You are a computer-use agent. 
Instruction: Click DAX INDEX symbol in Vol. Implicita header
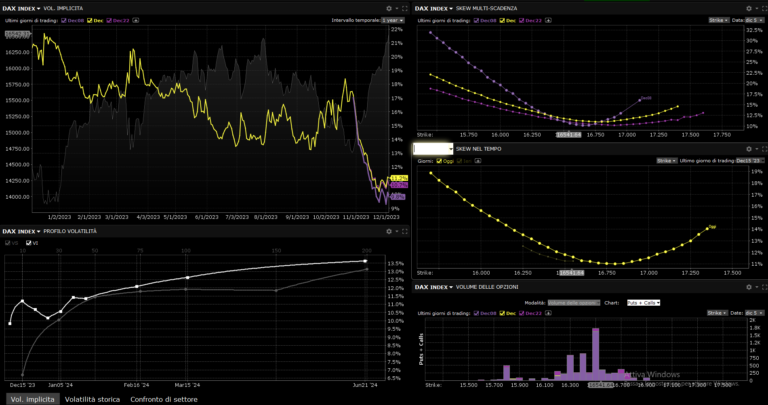[20, 8]
